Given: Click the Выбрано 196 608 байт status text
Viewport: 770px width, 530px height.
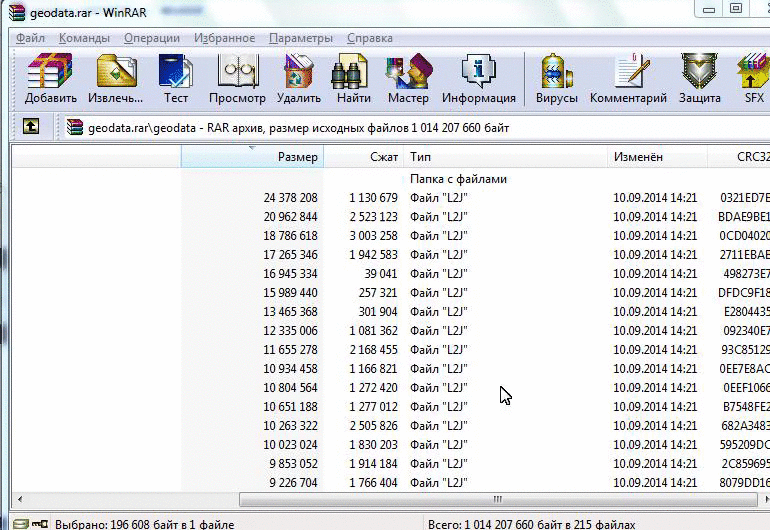Looking at the screenshot, I should (x=144, y=524).
